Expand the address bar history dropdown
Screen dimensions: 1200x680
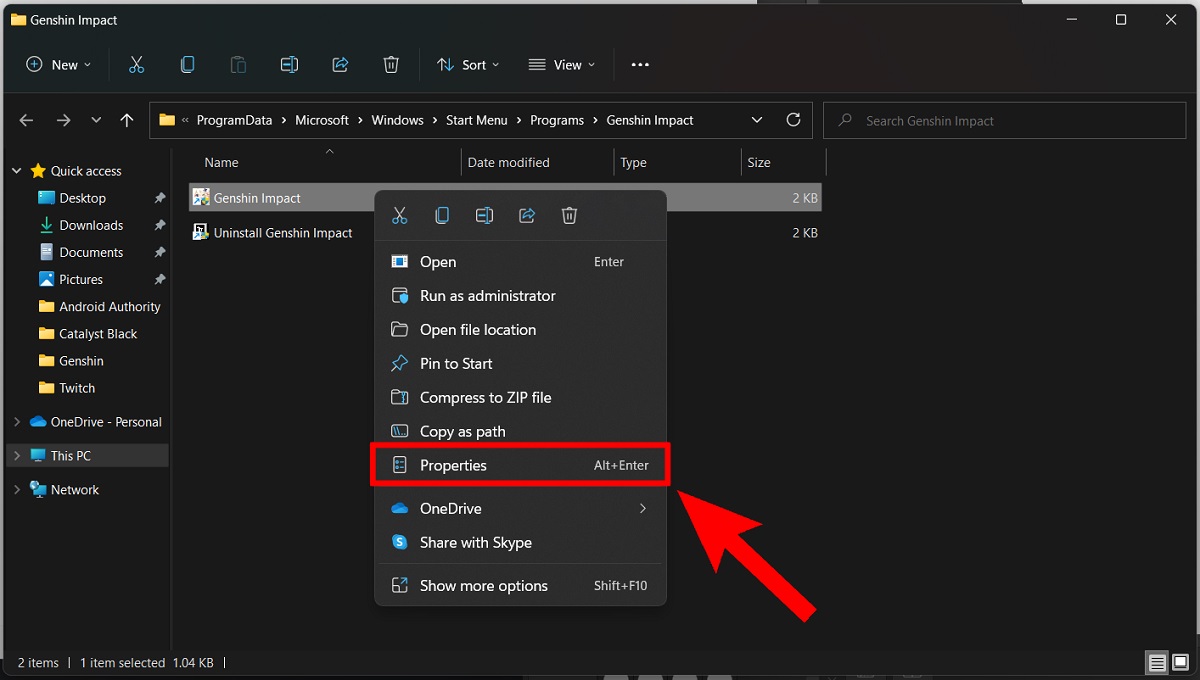pyautogui.click(x=757, y=120)
